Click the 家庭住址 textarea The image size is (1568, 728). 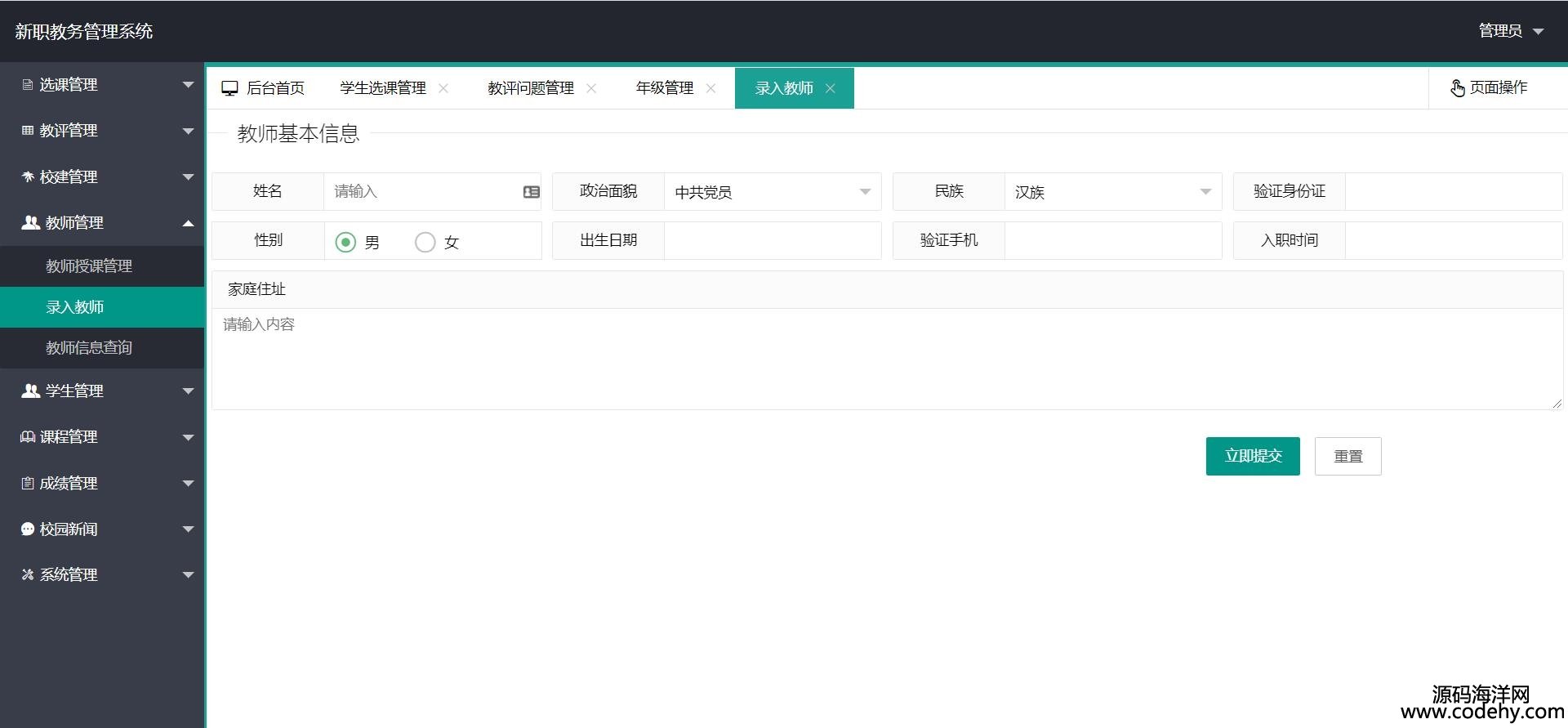[887, 359]
